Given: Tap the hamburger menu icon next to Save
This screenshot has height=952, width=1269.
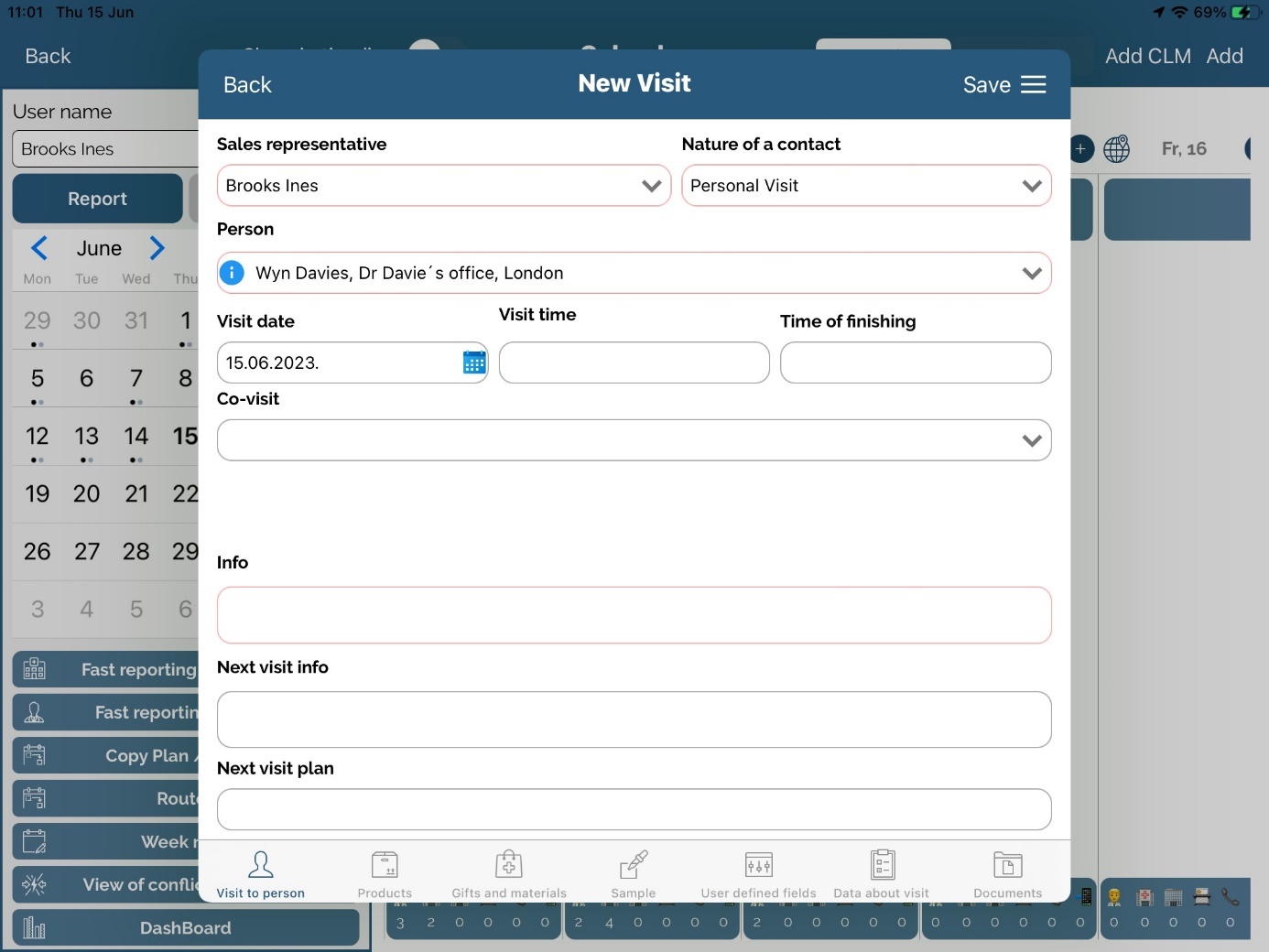Looking at the screenshot, I should point(1034,85).
